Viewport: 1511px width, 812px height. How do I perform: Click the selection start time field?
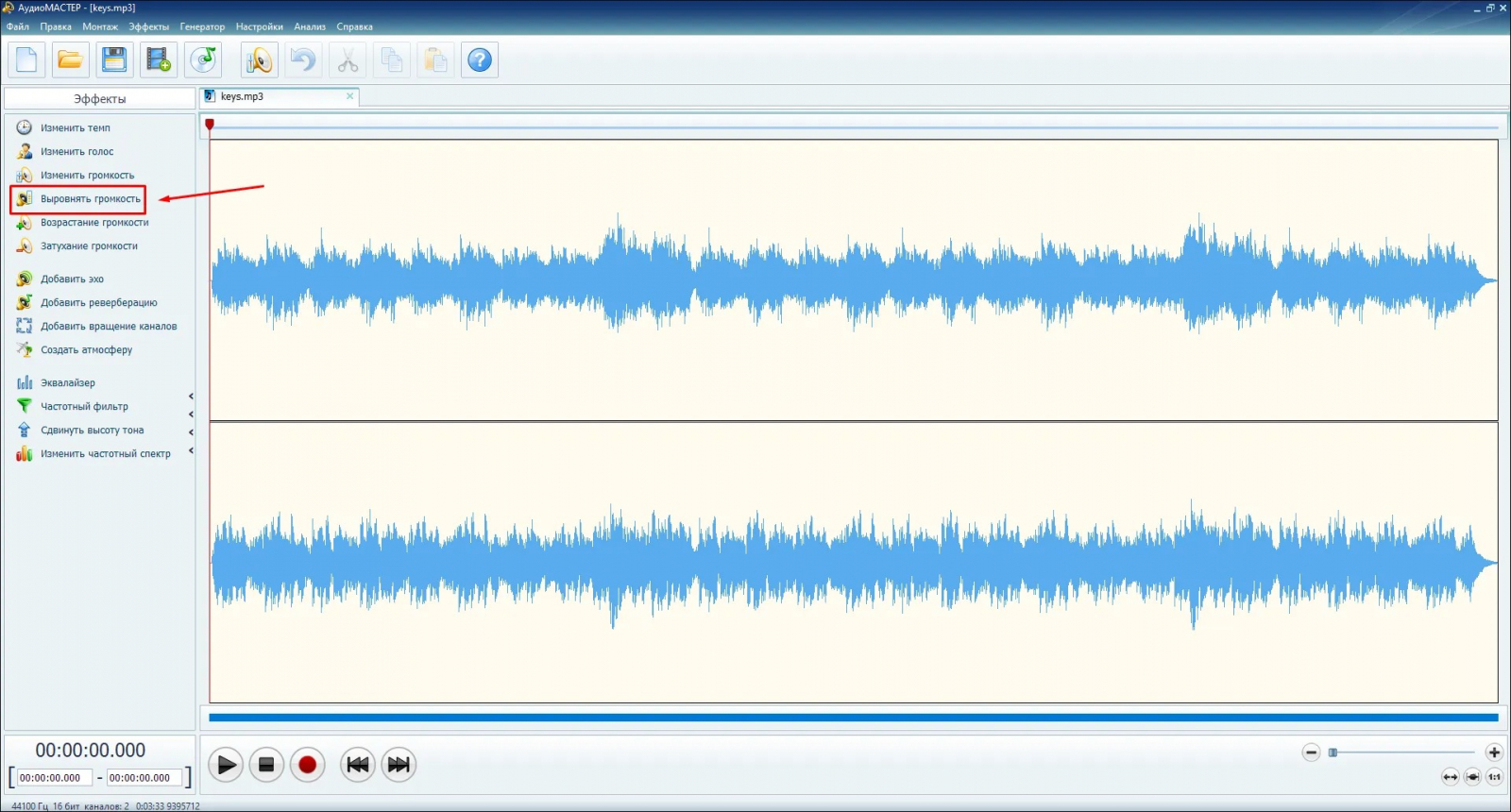pyautogui.click(x=55, y=778)
